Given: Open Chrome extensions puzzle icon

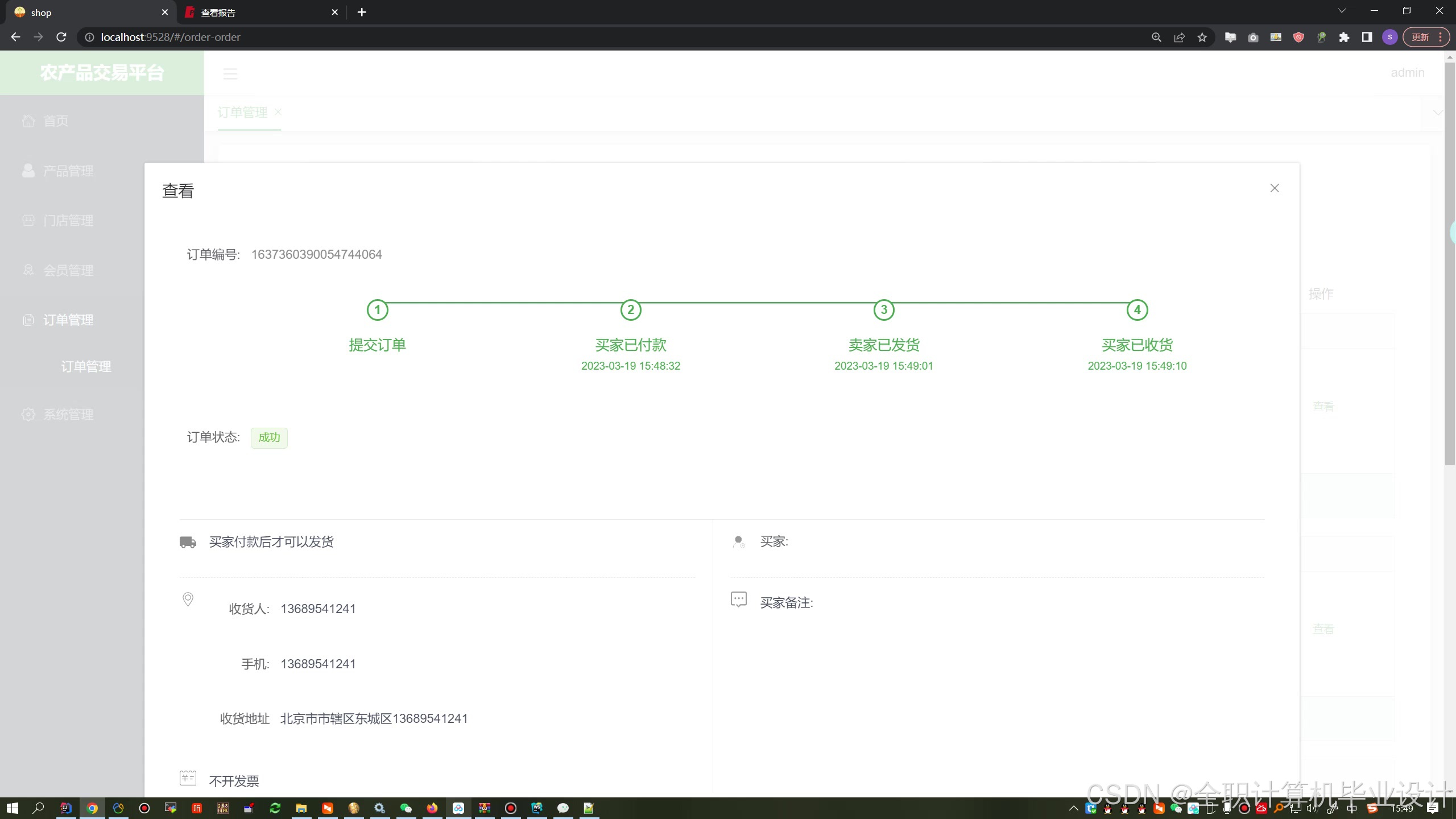Looking at the screenshot, I should tap(1344, 38).
